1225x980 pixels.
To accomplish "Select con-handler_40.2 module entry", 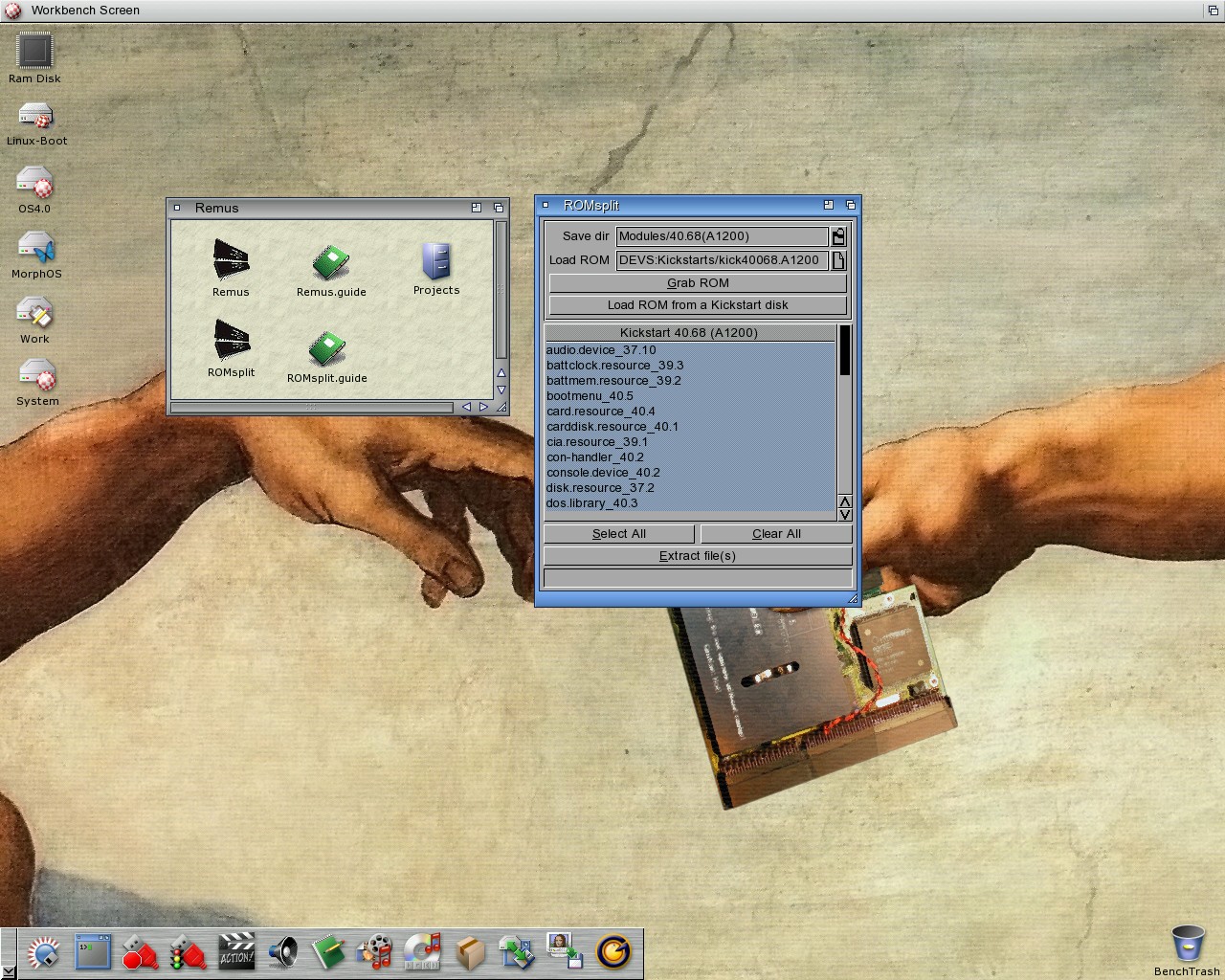I will tap(690, 457).
